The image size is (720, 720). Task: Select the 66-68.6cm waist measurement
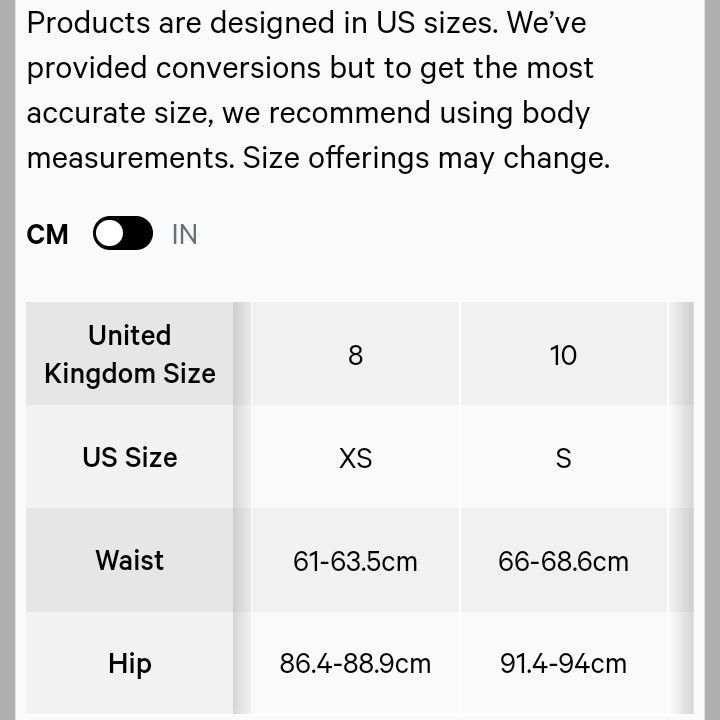point(563,561)
